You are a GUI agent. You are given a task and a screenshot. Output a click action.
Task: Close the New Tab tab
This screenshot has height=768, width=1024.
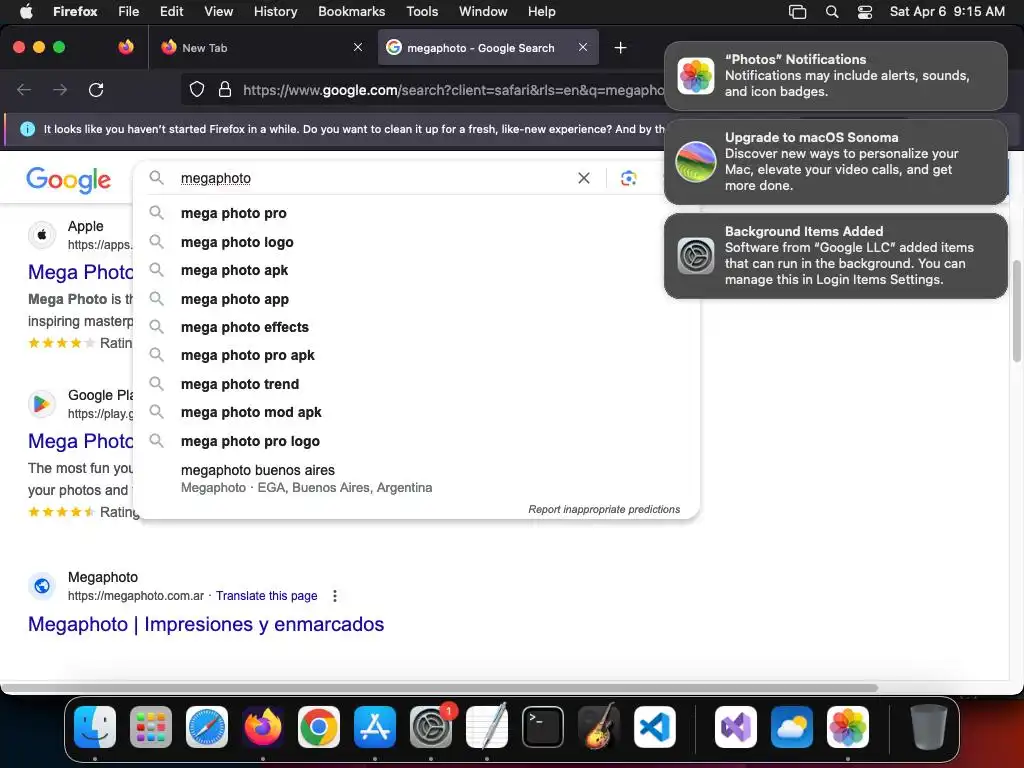pyautogui.click(x=358, y=47)
